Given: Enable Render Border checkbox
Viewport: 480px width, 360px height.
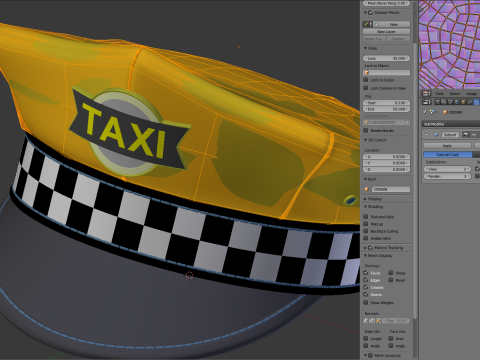Looking at the screenshot, I should click(366, 130).
